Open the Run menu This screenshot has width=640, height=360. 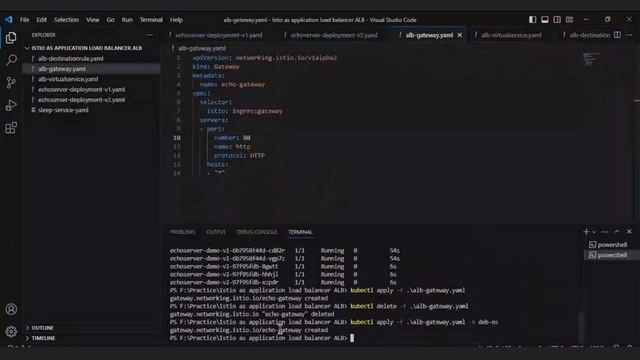pos(127,20)
